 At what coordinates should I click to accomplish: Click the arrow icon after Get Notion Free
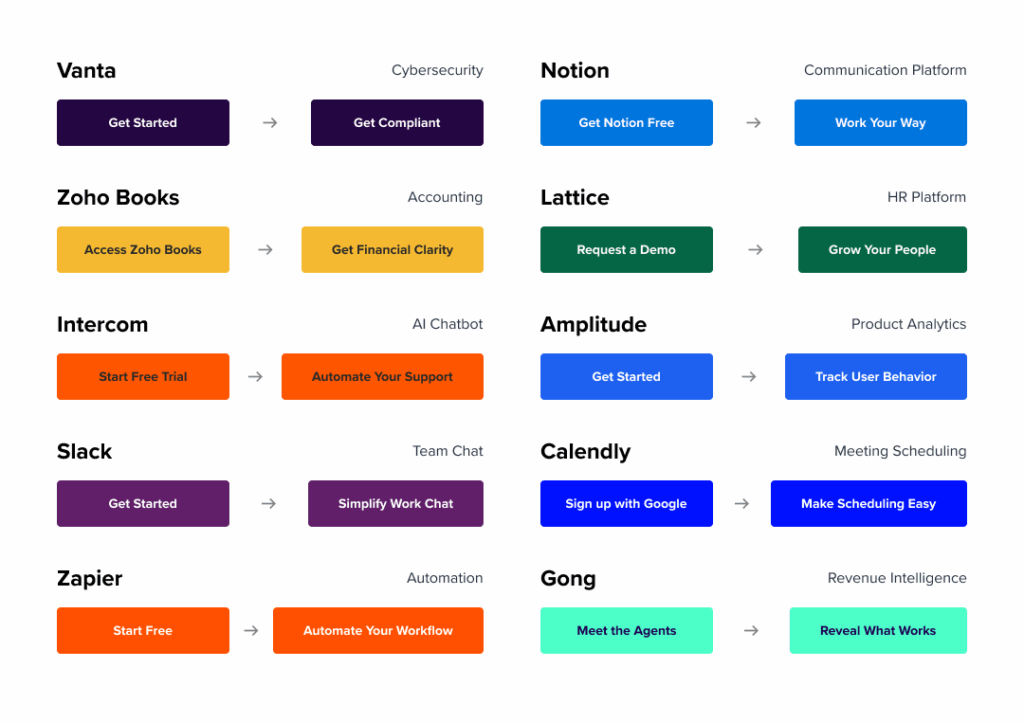(753, 123)
